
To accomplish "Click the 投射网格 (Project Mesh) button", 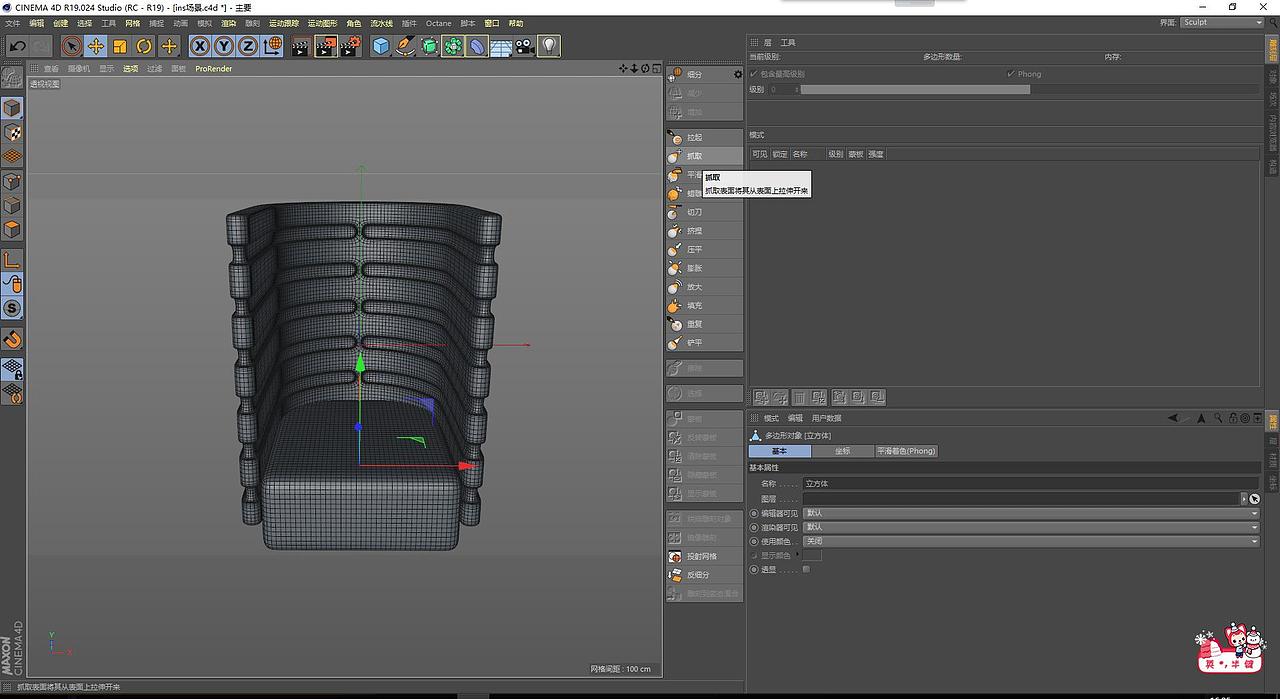I will 704,556.
